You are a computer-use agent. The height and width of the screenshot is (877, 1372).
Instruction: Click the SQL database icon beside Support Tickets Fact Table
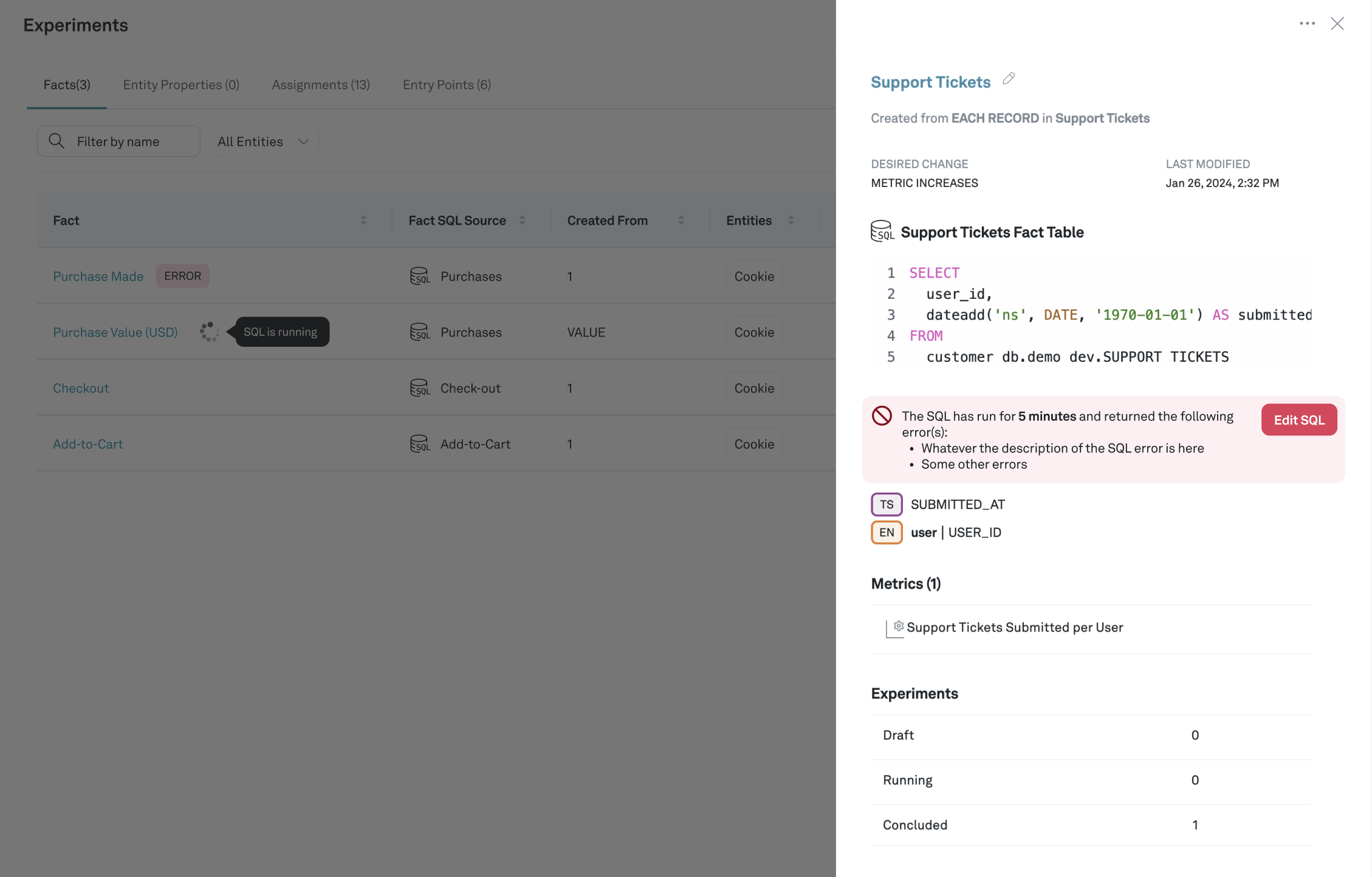pos(882,231)
